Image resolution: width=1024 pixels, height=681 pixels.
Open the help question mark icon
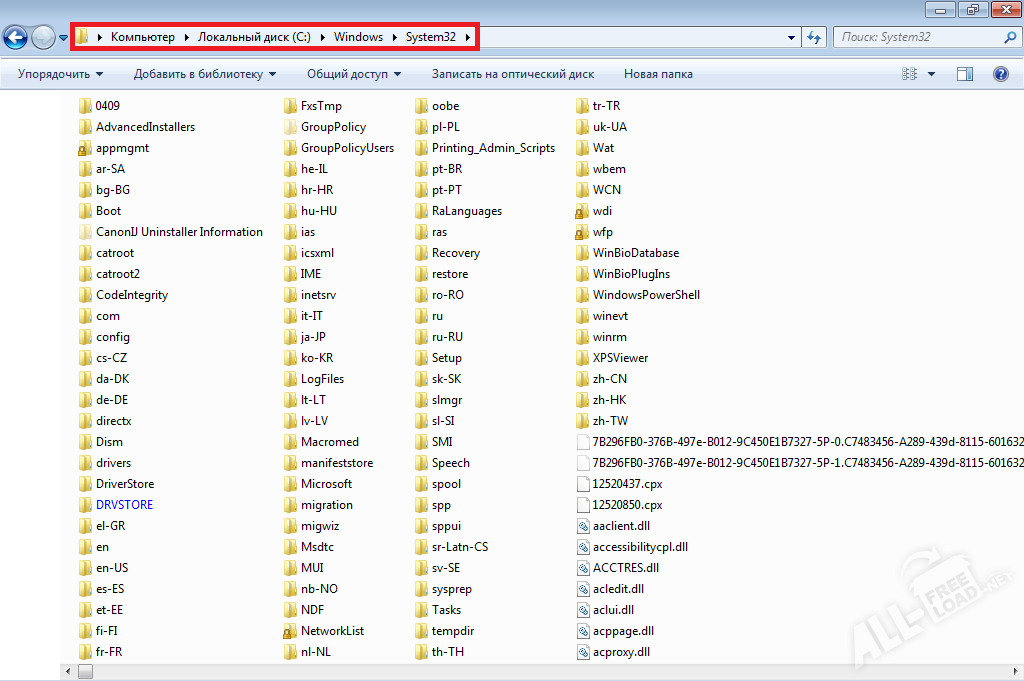[x=1000, y=74]
